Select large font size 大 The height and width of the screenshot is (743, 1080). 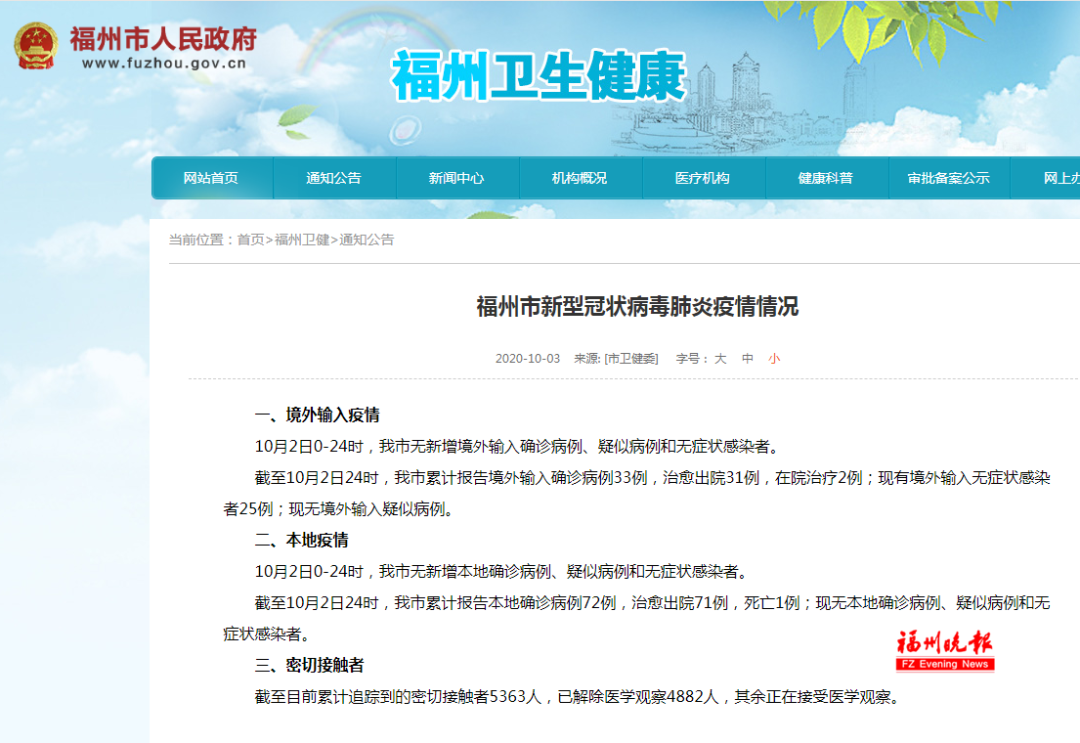point(720,358)
